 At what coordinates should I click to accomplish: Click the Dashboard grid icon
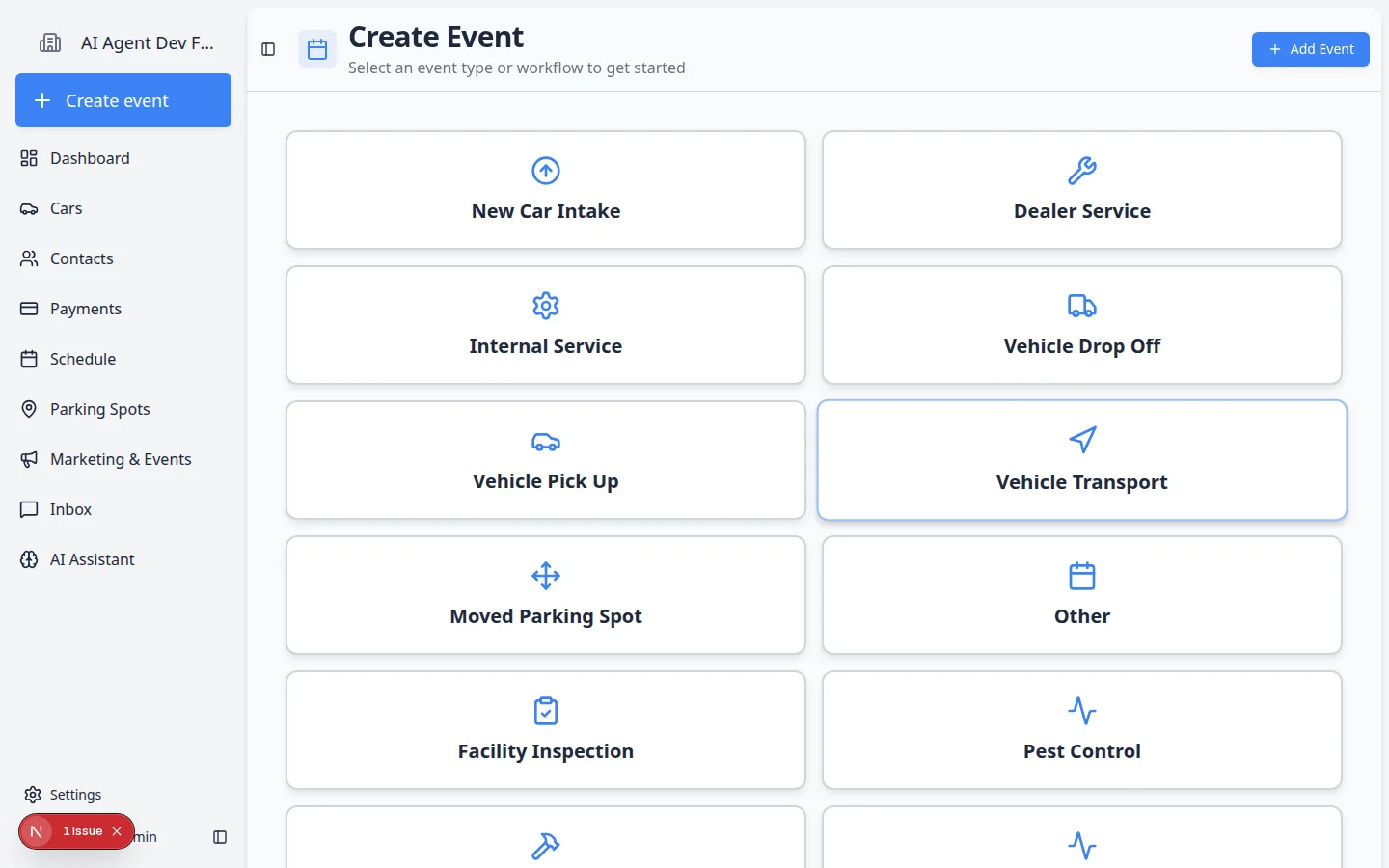click(x=29, y=158)
